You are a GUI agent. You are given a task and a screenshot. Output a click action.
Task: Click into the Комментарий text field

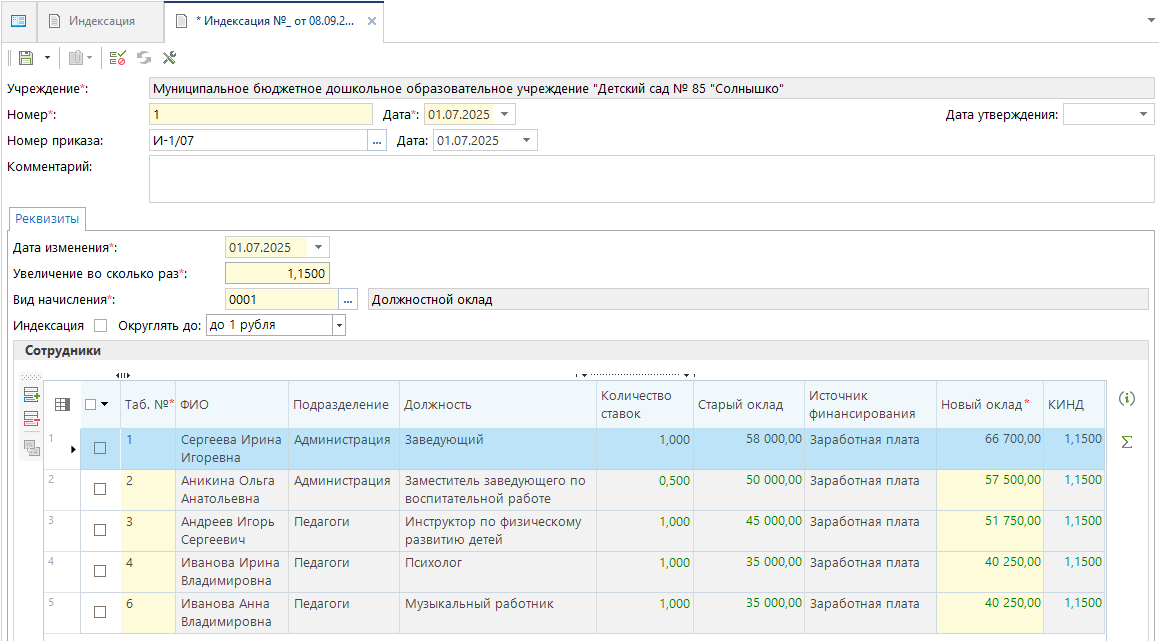(x=650, y=180)
